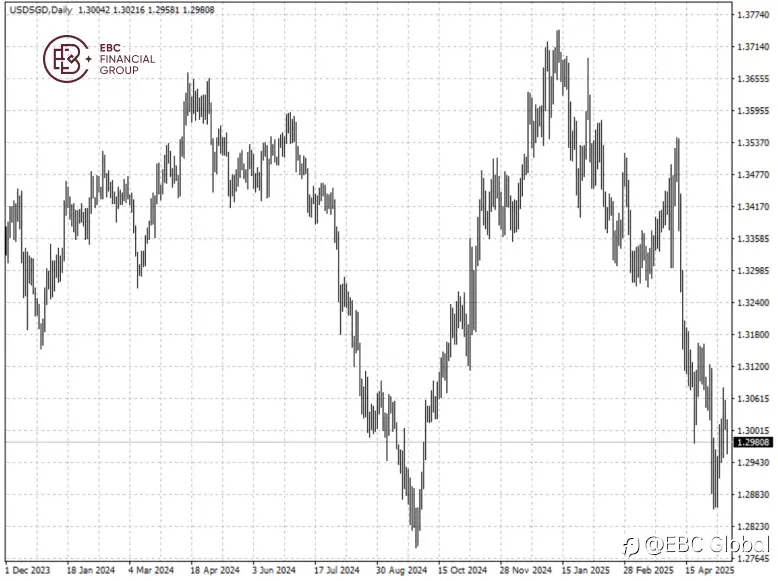The image size is (778, 581).
Task: Click the 17 Jul 2024 date label
Action: pyautogui.click(x=337, y=570)
